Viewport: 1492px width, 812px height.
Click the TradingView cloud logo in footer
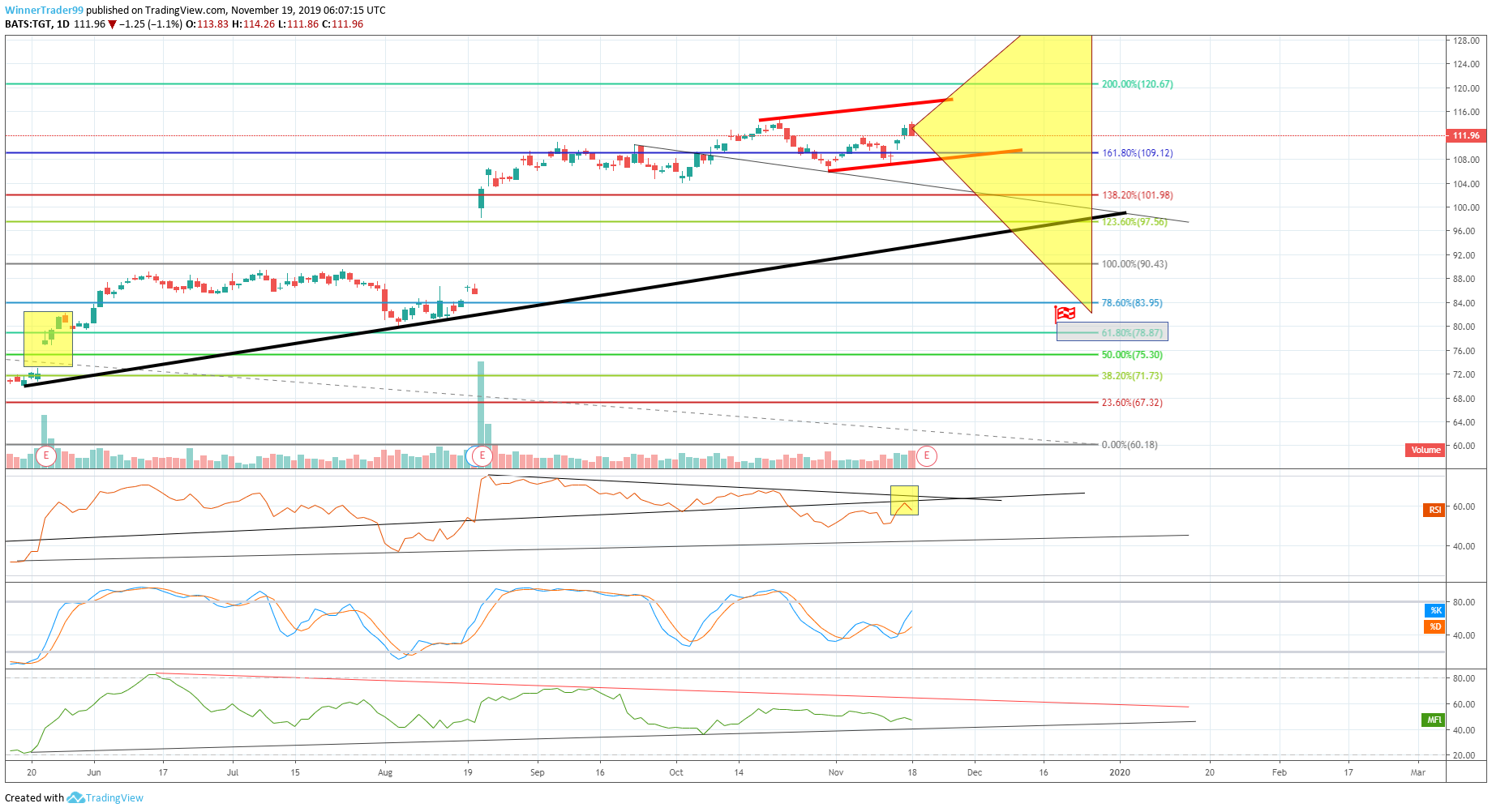tap(75, 798)
